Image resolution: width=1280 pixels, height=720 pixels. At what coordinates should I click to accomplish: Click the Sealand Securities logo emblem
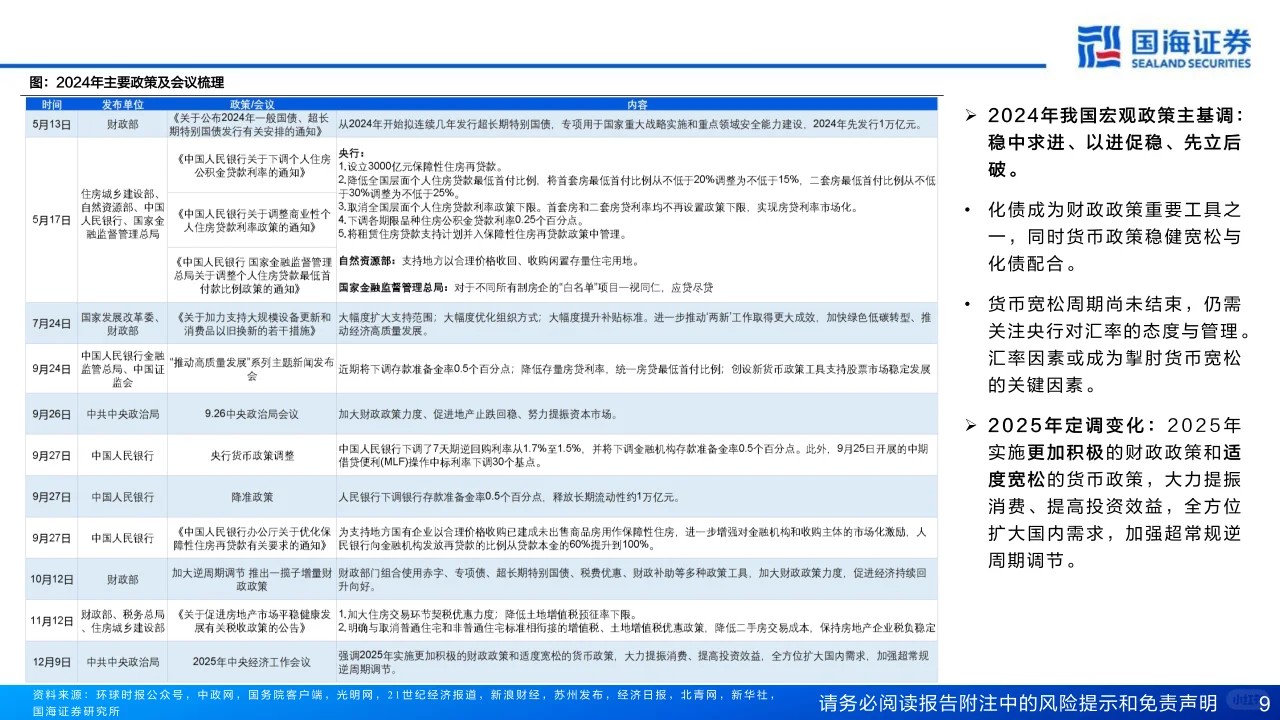pyautogui.click(x=1101, y=46)
